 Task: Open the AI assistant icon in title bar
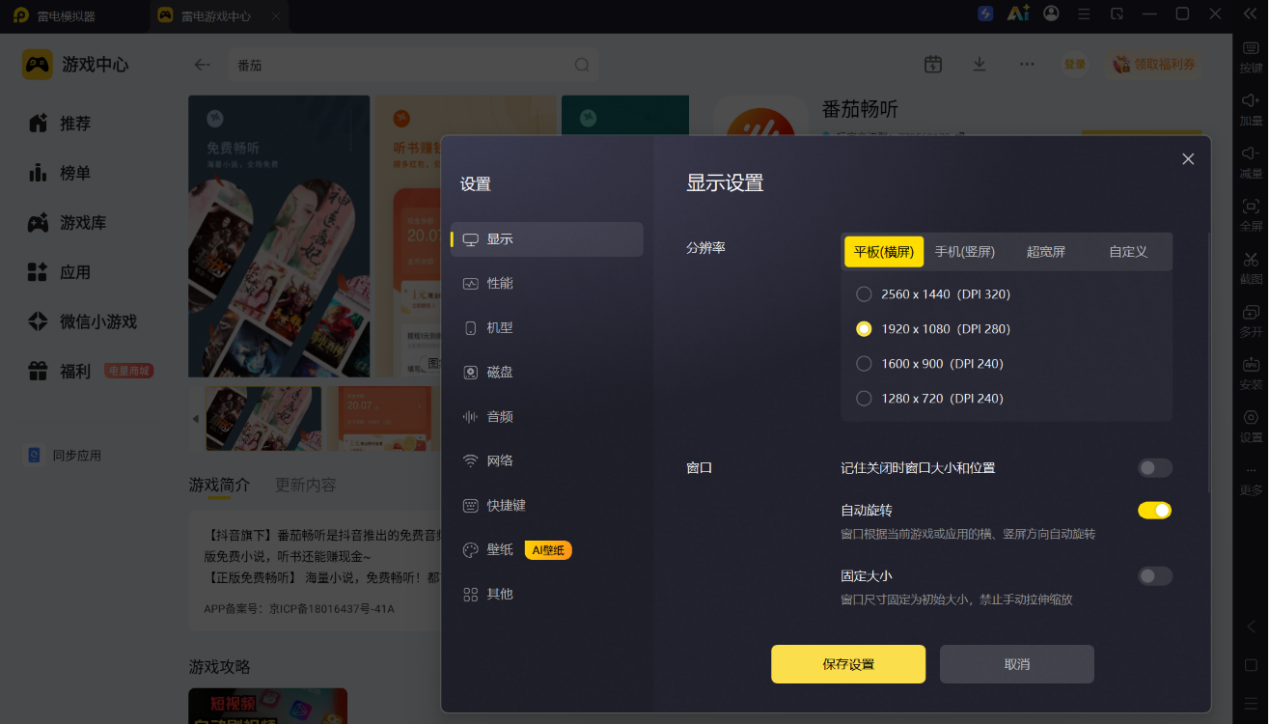click(1018, 14)
